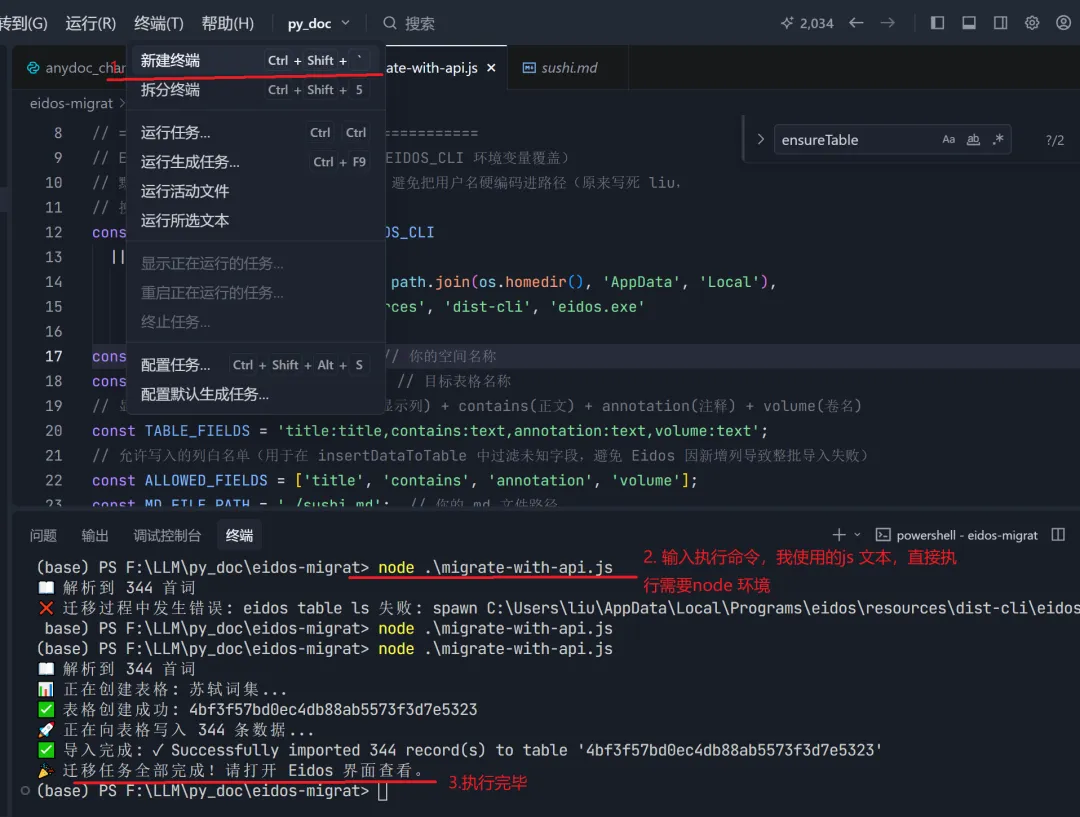Viewport: 1080px width, 817px height.
Task: Open the 运行(R) menu
Action: click(90, 23)
